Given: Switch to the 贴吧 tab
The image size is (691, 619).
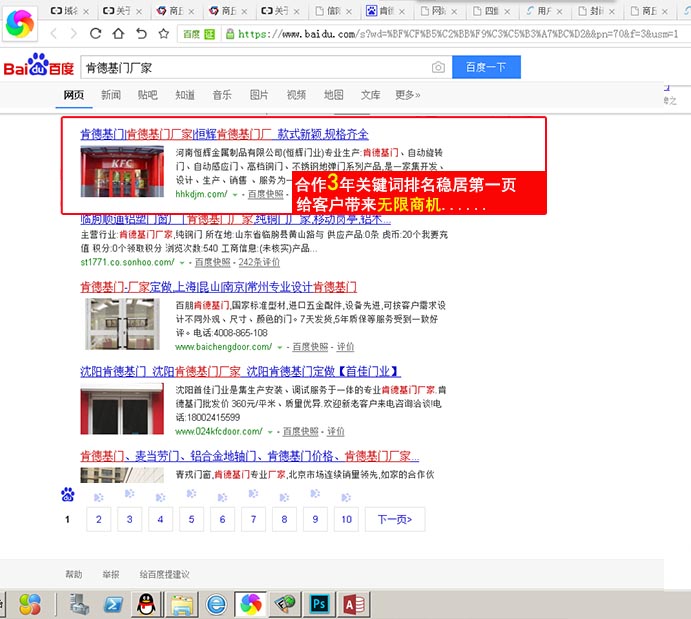Looking at the screenshot, I should pos(148,95).
